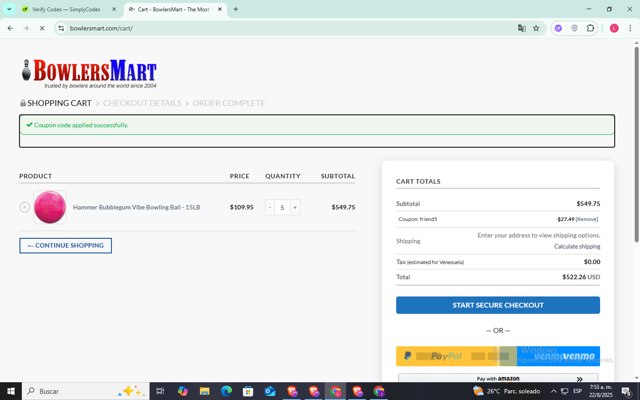640x400 pixels.
Task: Close the Cart BowlersMart tab
Action: coord(220,9)
